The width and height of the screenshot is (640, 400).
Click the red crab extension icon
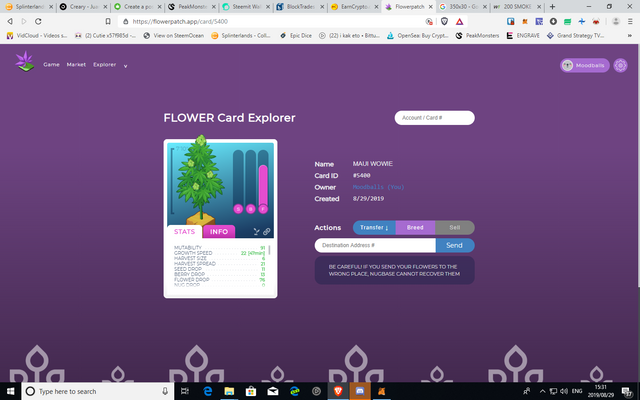point(596,21)
